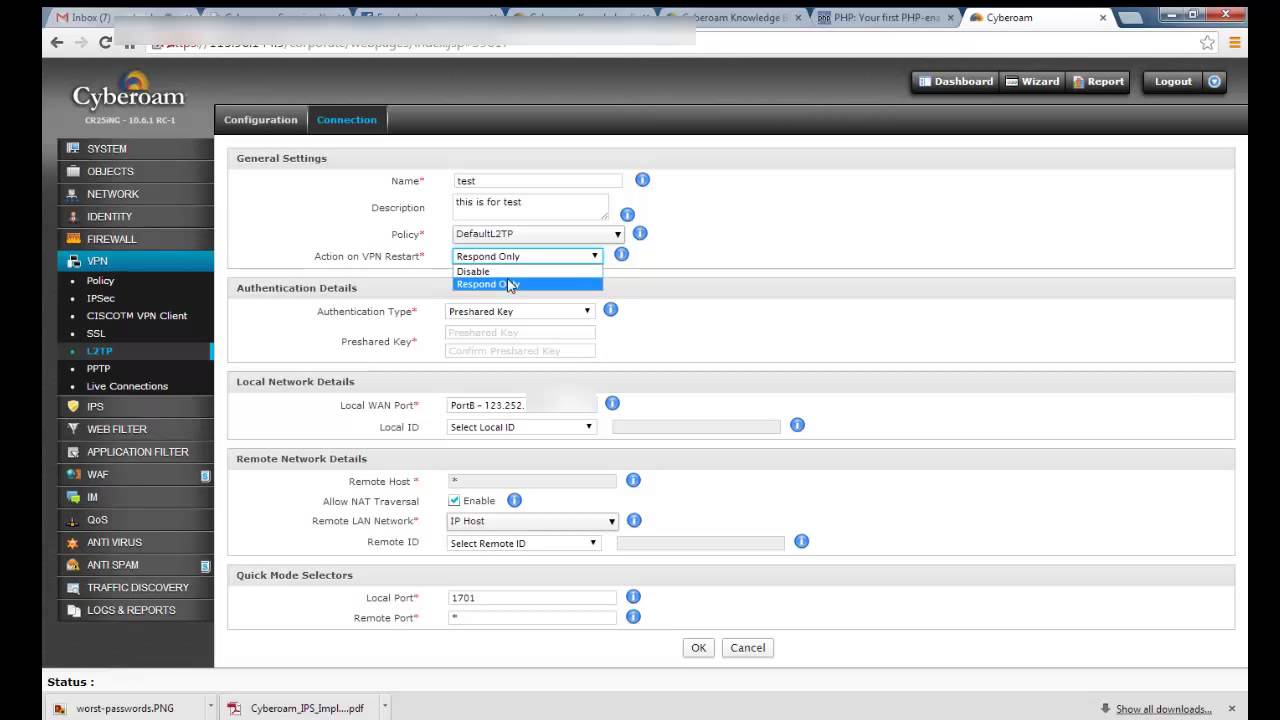
Task: Open Live Connections under VPN
Action: coord(127,386)
